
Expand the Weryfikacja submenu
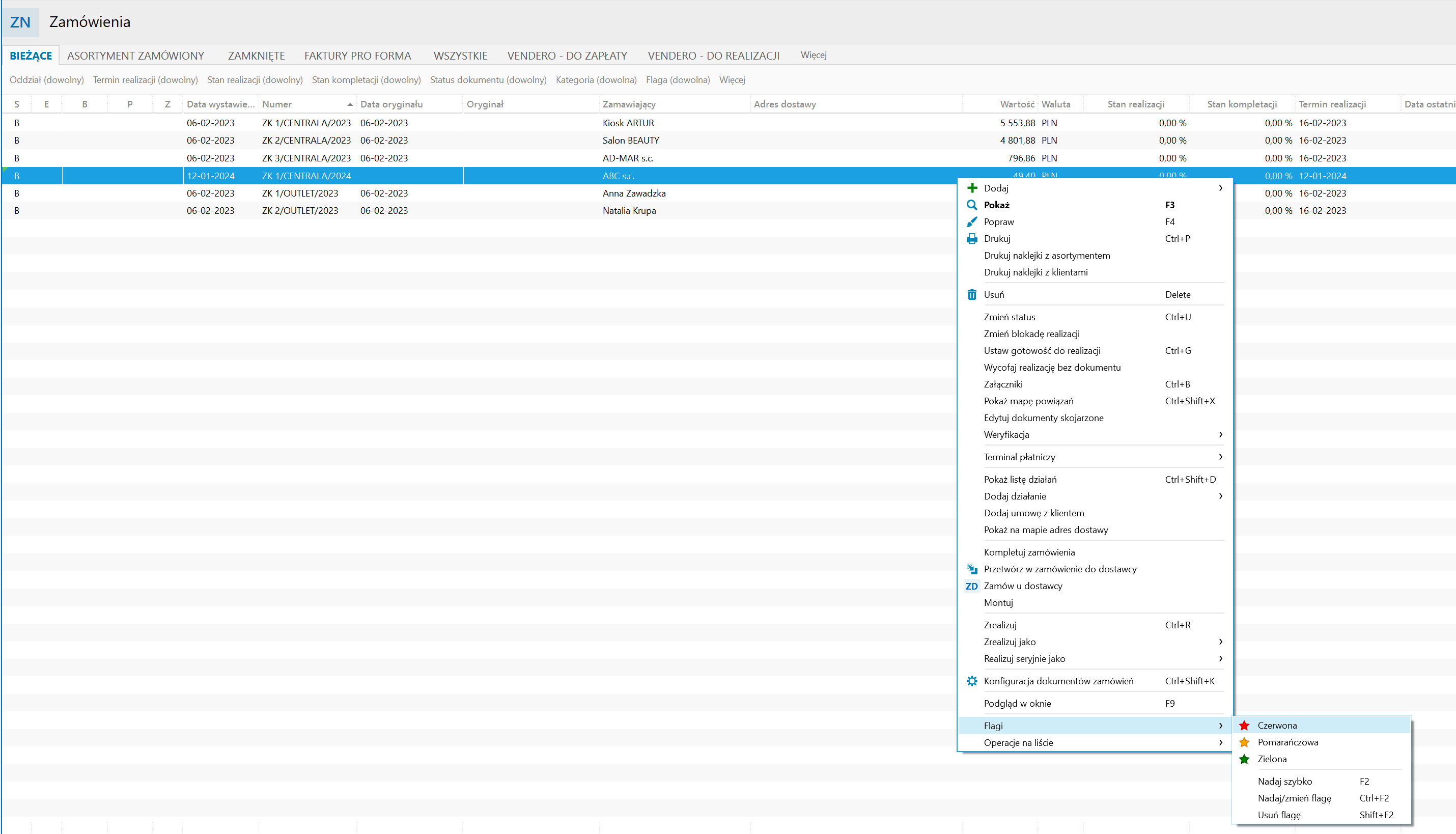click(x=1220, y=435)
